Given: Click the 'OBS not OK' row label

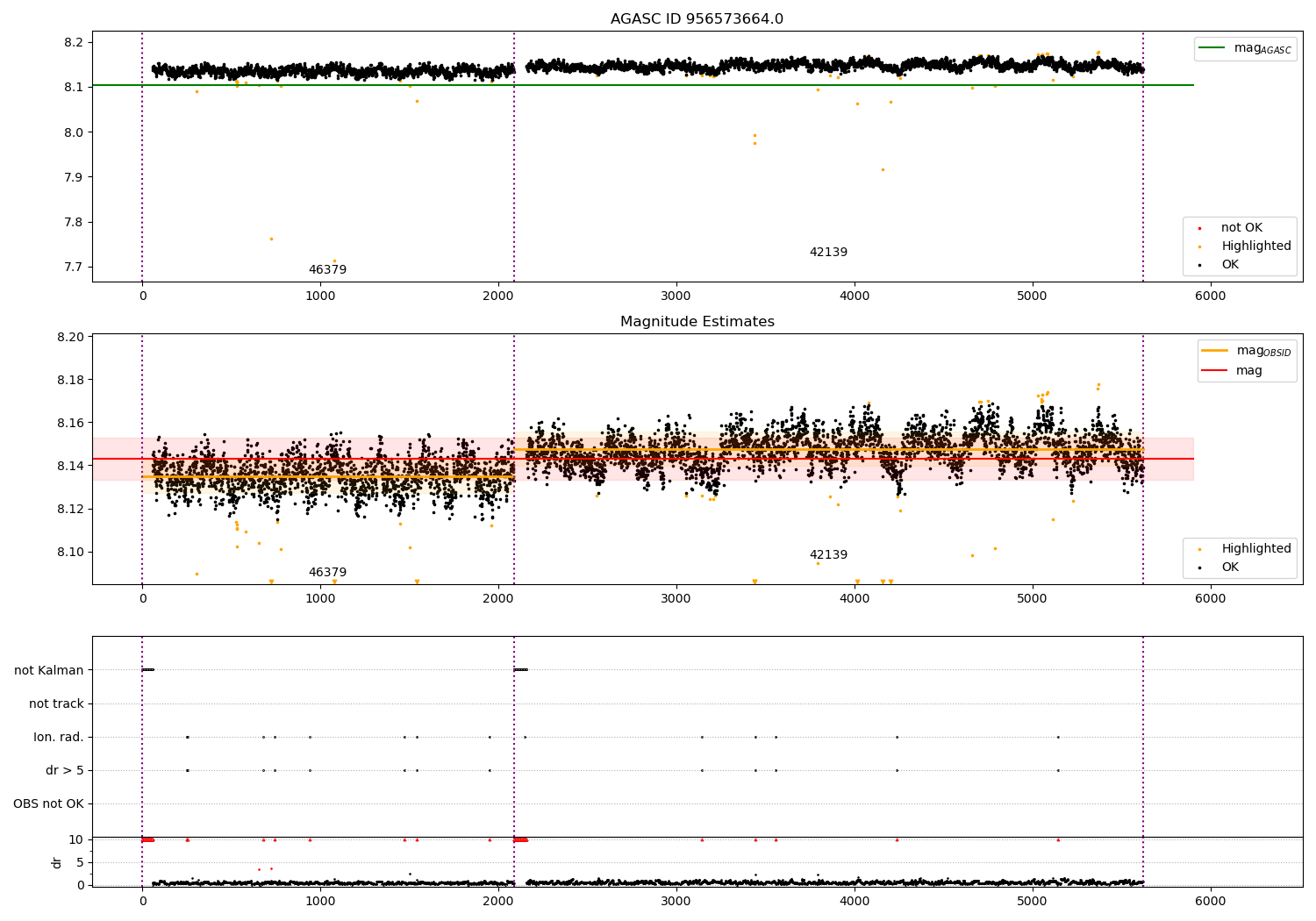Looking at the screenshot, I should pos(48,804).
